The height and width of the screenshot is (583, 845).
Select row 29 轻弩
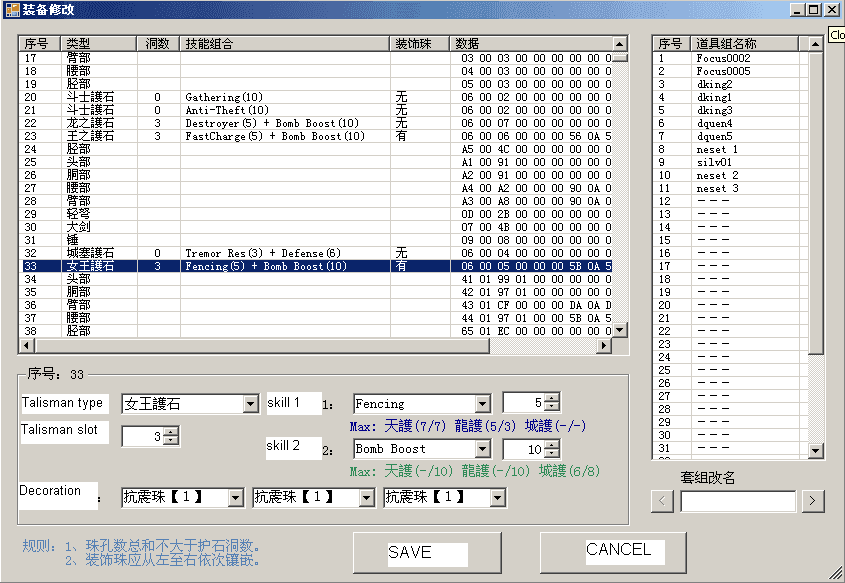tap(315, 214)
